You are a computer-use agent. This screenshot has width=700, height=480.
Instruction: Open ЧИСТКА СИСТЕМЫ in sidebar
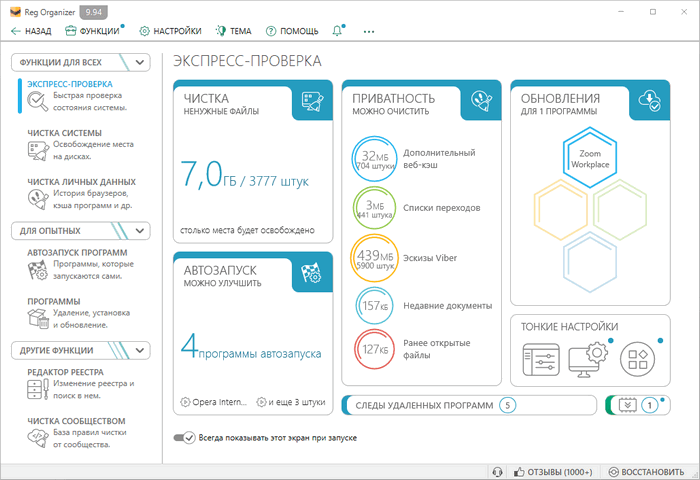tap(64, 133)
